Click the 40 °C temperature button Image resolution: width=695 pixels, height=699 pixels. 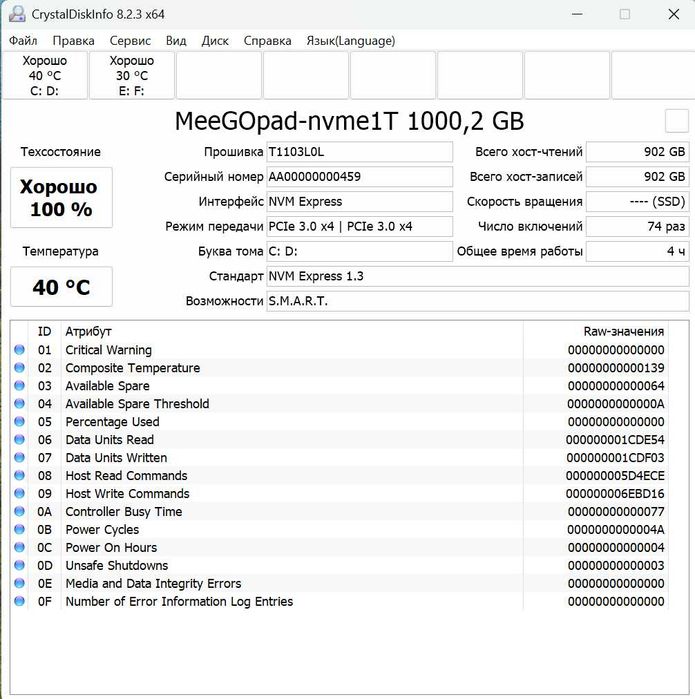[62, 287]
